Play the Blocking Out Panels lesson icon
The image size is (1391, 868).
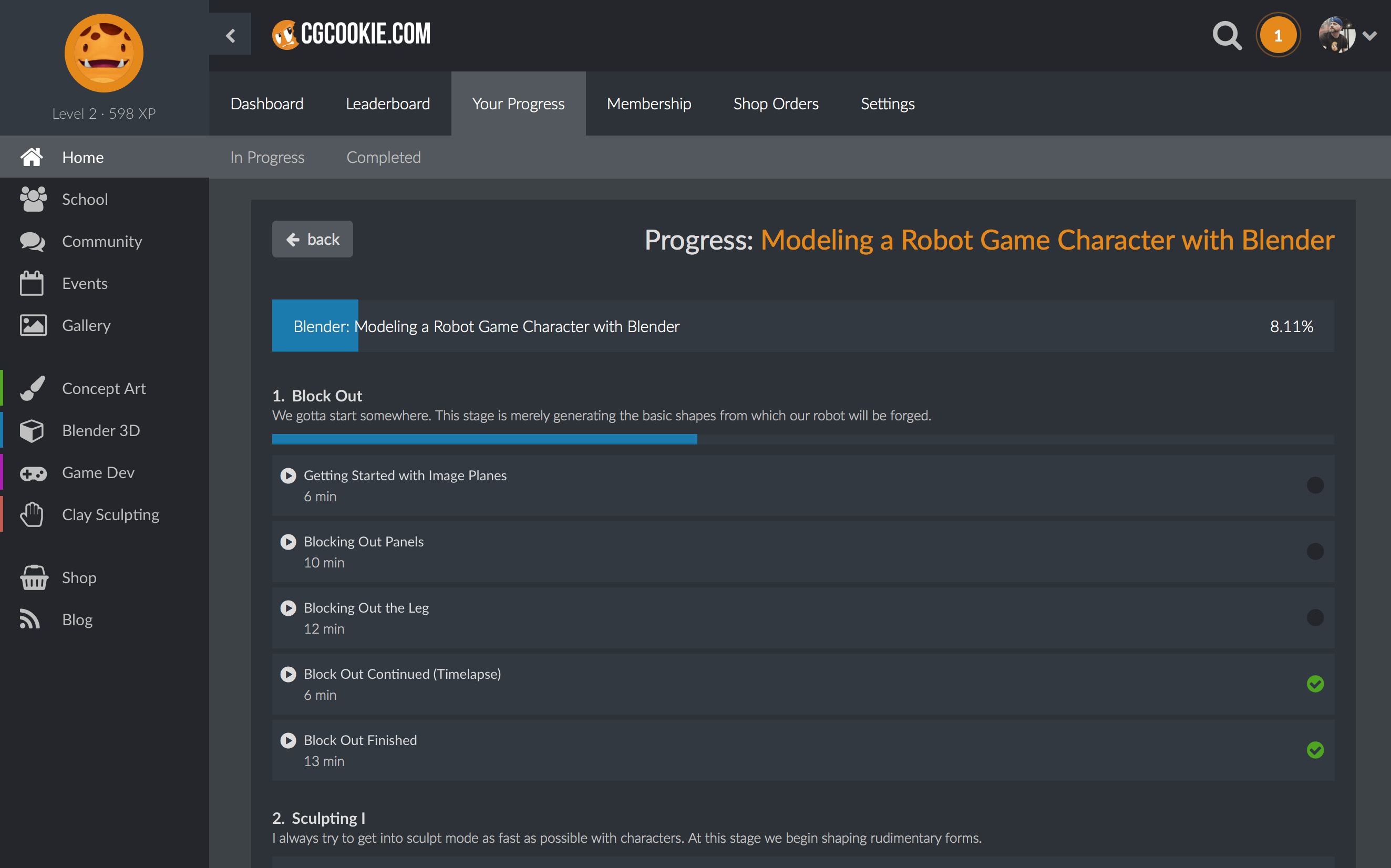[x=288, y=542]
